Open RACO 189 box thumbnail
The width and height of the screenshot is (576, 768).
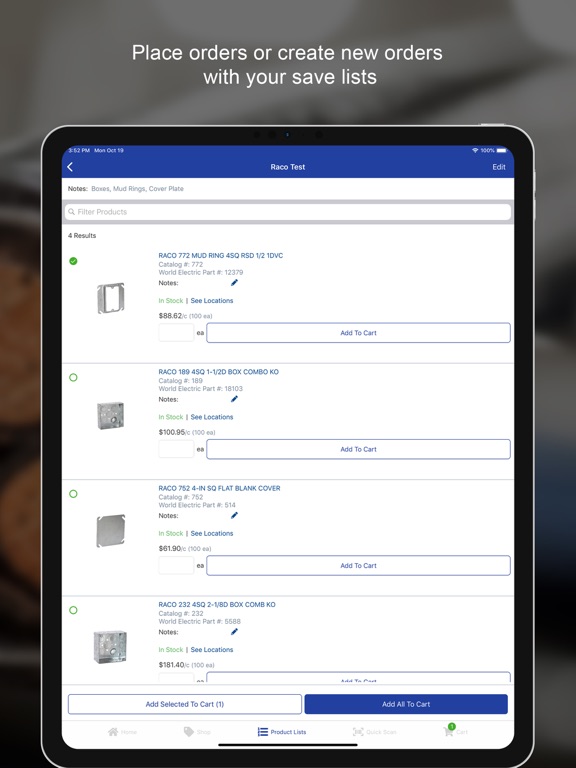click(111, 415)
